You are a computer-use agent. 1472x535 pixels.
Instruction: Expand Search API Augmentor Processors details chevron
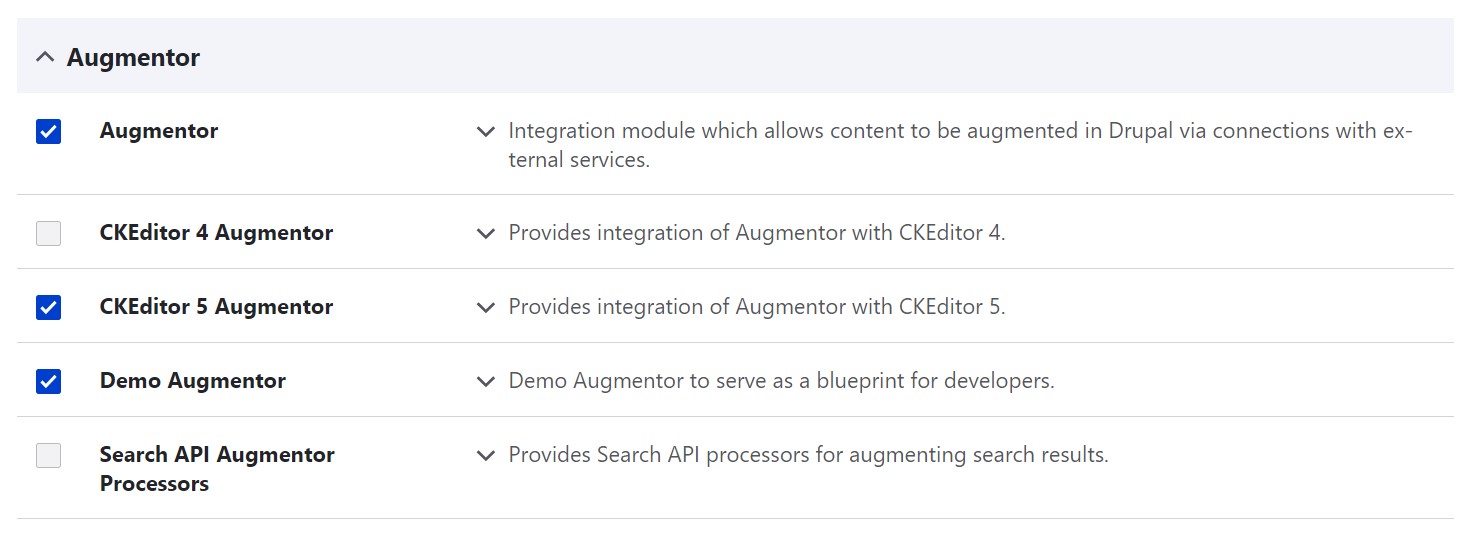(x=486, y=455)
